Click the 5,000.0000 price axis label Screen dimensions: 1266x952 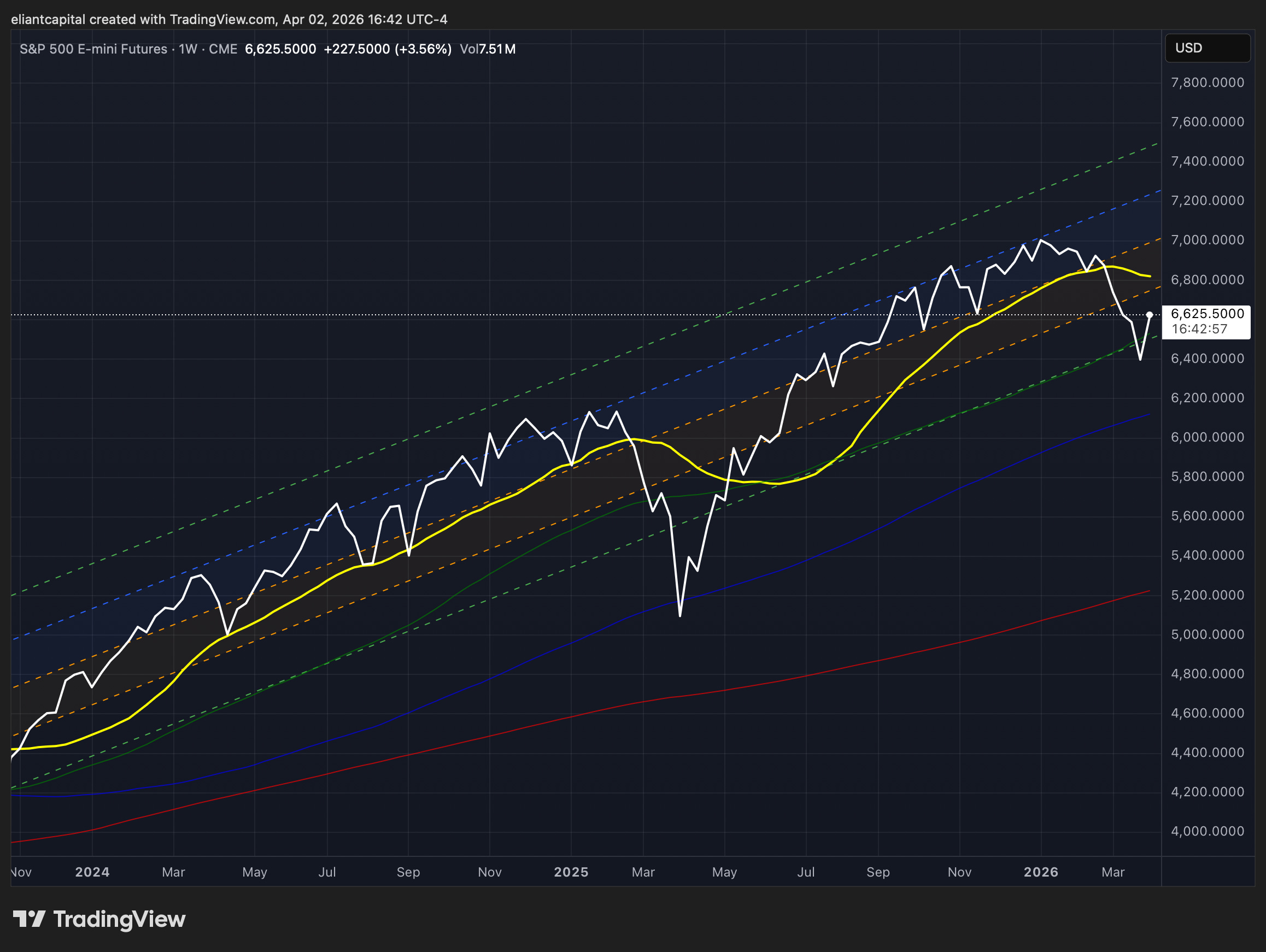[x=1207, y=634]
